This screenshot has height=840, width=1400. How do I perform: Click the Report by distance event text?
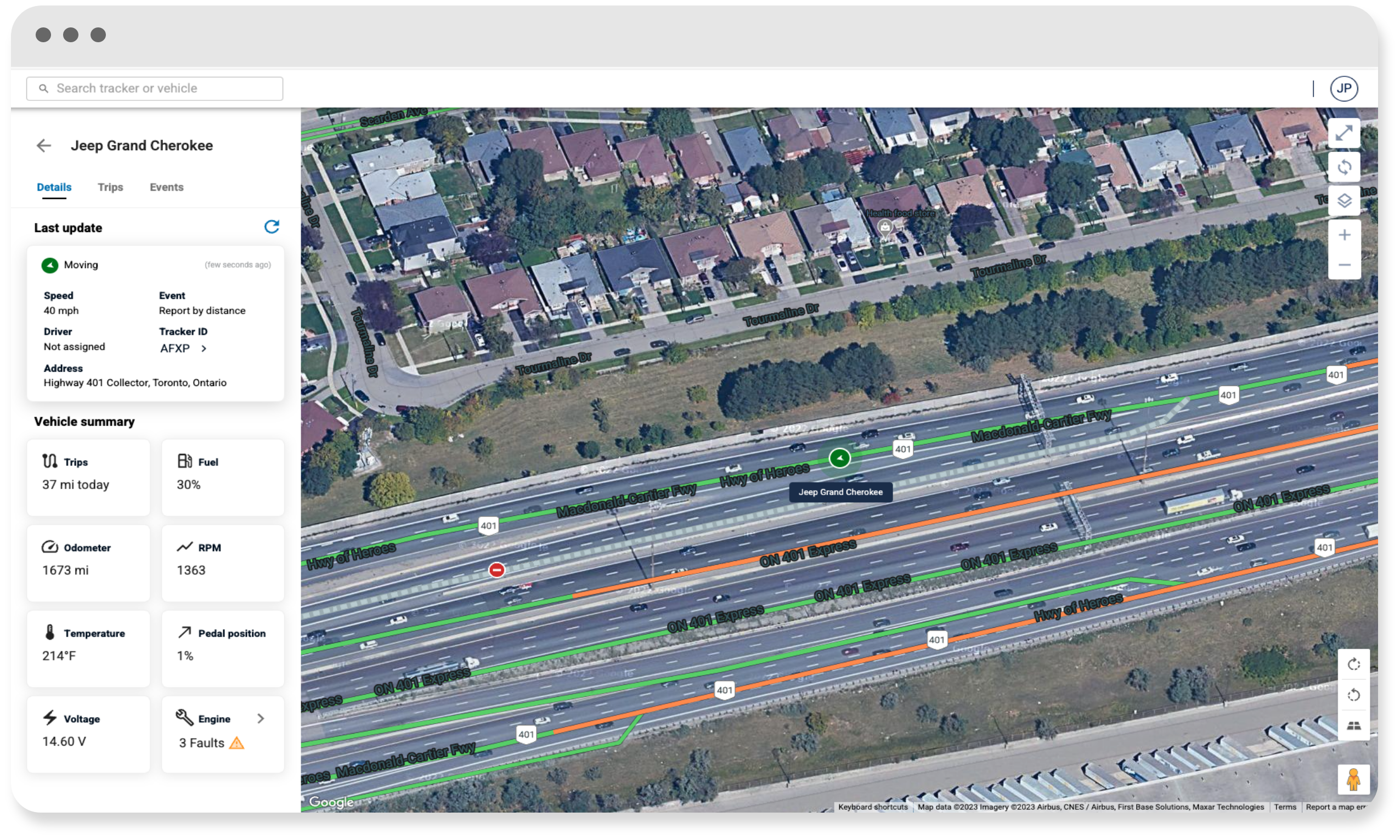pyautogui.click(x=202, y=311)
